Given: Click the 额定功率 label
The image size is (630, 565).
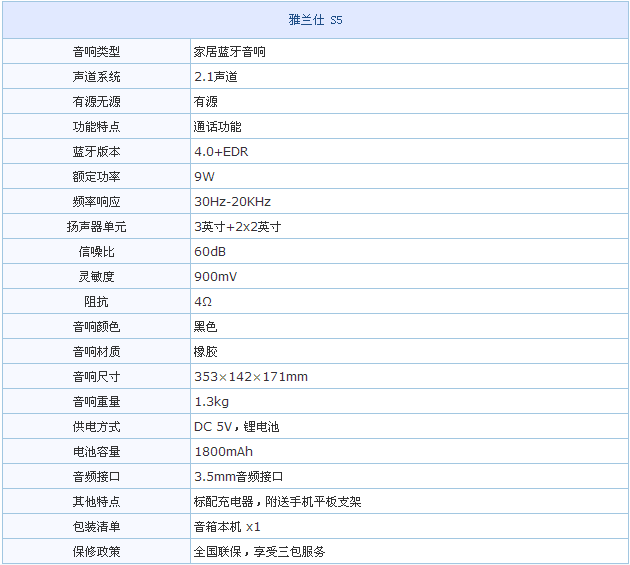Looking at the screenshot, I should 96,176.
